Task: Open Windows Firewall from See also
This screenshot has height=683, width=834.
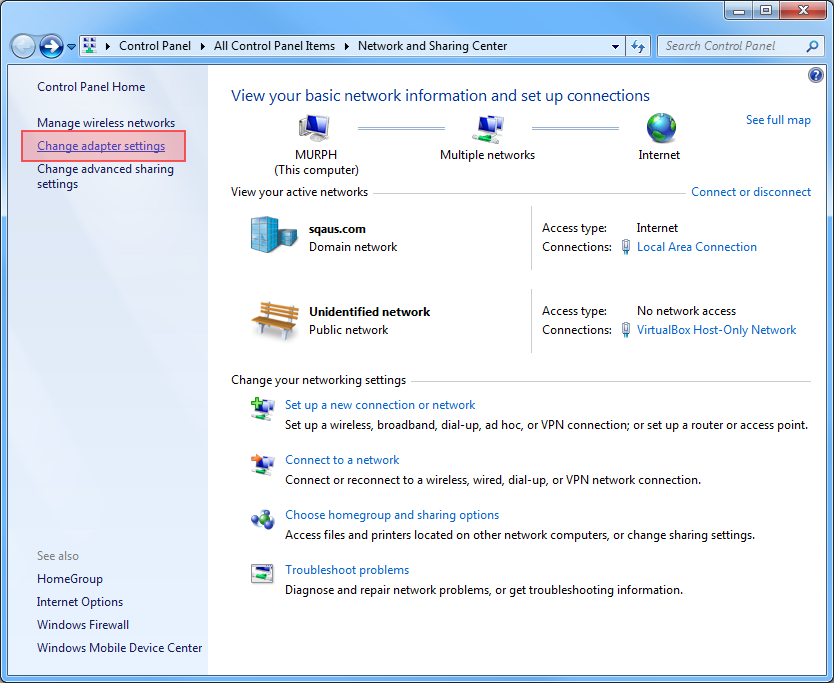Action: tap(83, 625)
